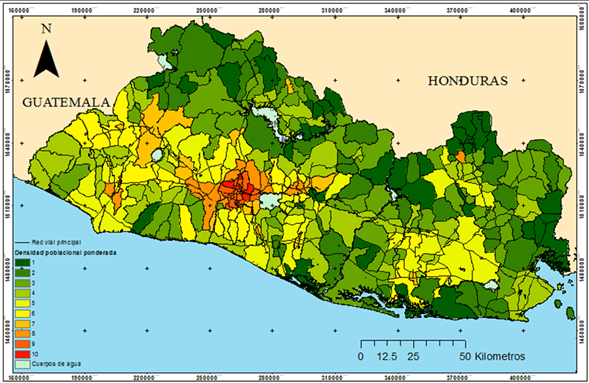The height and width of the screenshot is (383, 589).
Task: Click the 50 Kilometros scale bar label
Action: pos(492,356)
